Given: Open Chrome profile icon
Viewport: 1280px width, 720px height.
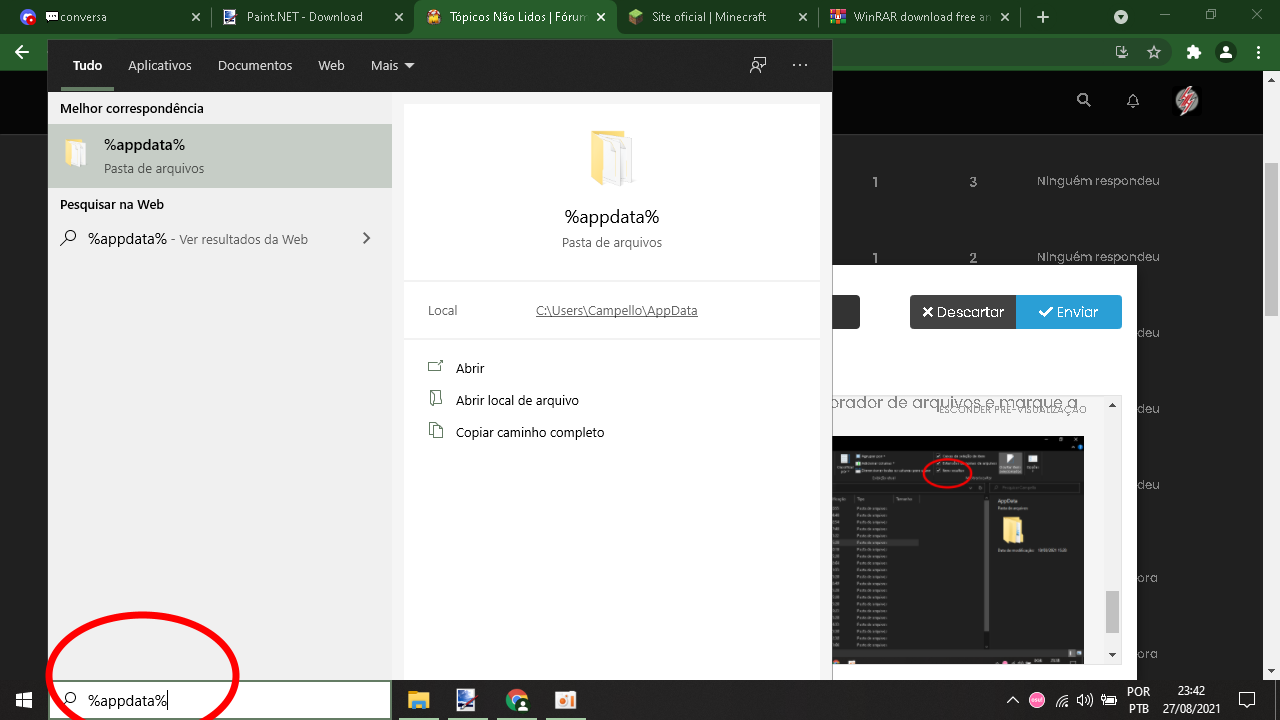Looking at the screenshot, I should [x=1226, y=52].
